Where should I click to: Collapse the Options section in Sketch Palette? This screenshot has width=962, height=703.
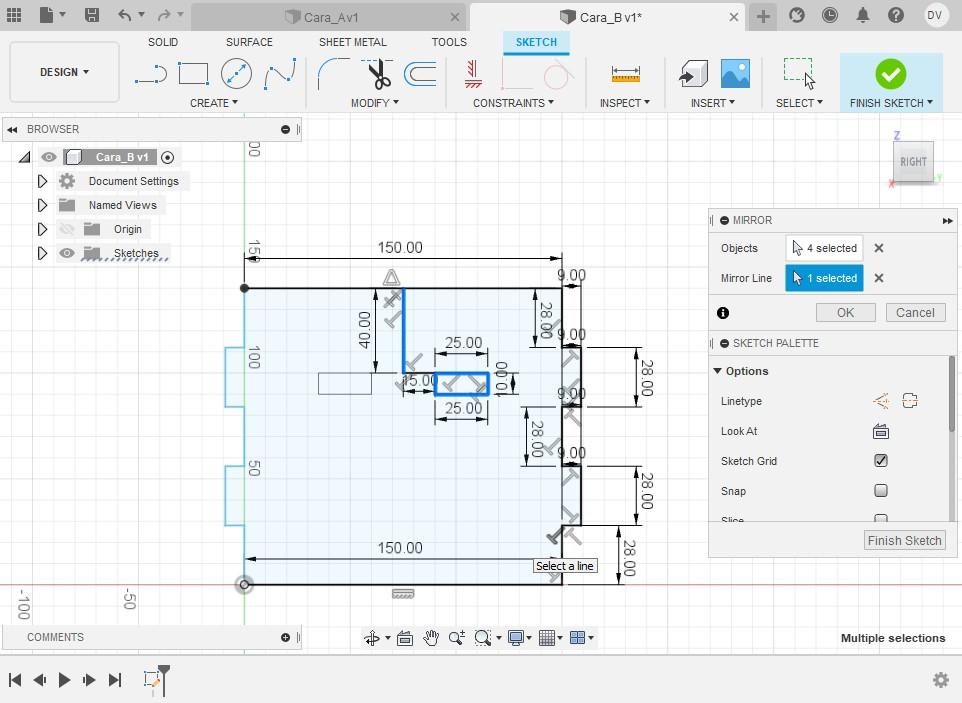point(717,371)
